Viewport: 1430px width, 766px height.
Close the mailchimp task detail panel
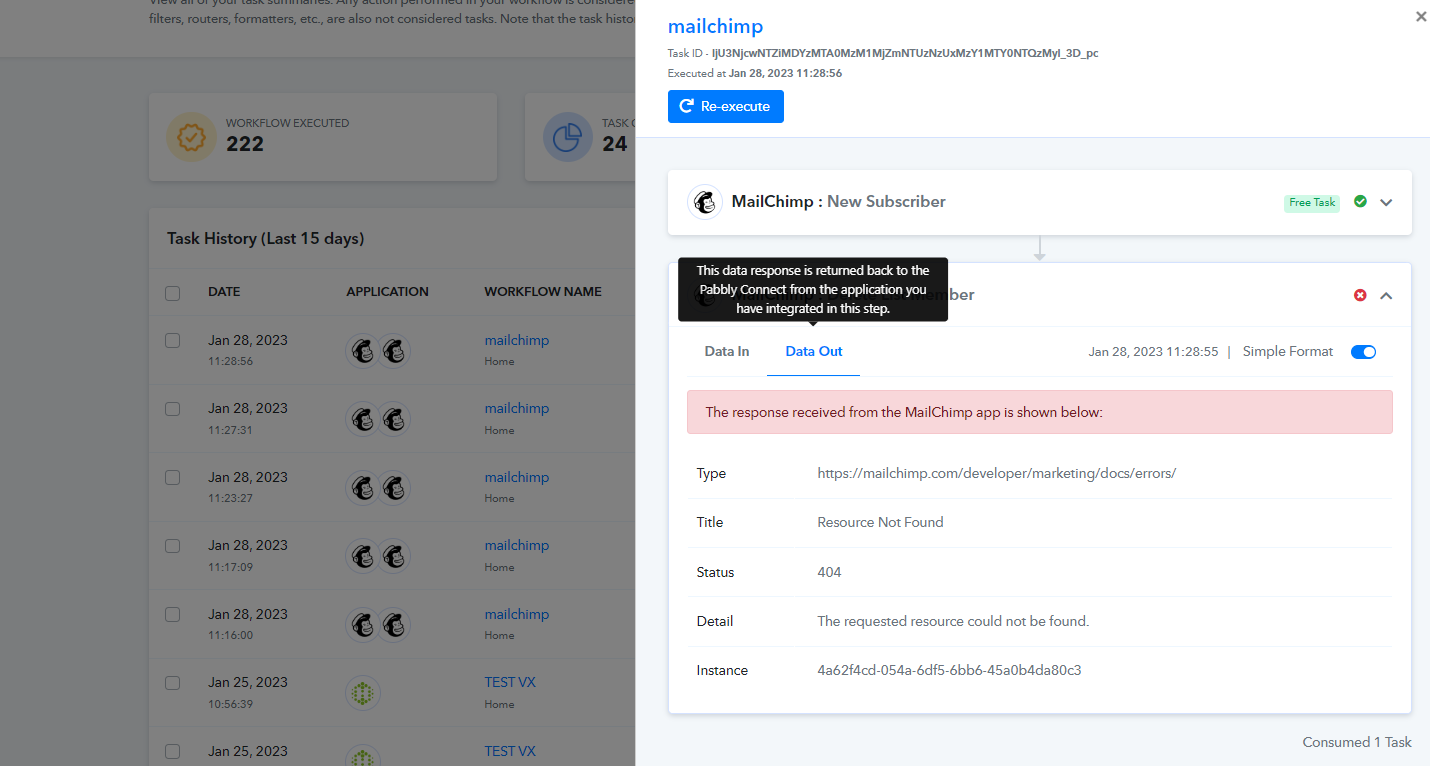click(1421, 17)
